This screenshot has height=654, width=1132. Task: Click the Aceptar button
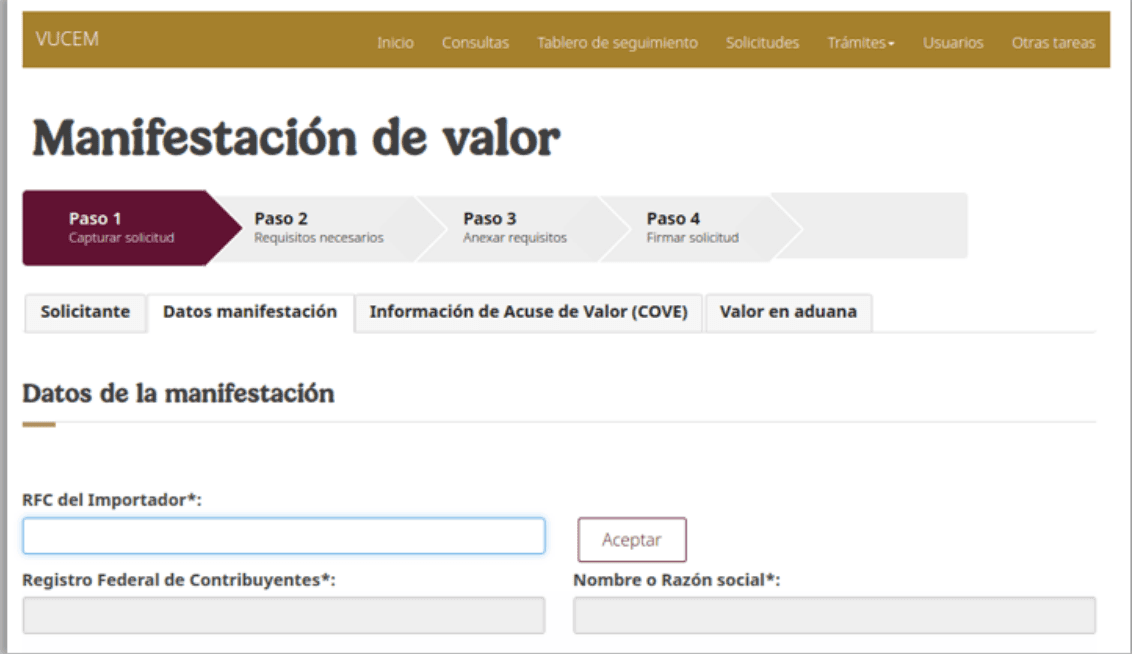632,539
